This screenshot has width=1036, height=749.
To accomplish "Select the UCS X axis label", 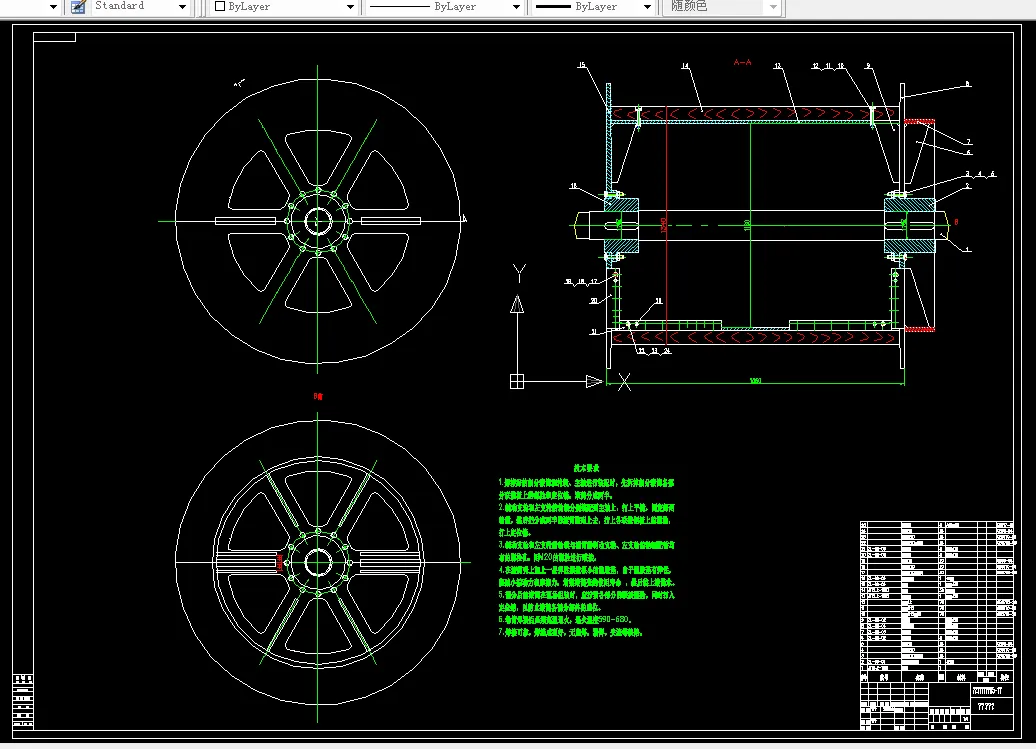I will [x=624, y=381].
